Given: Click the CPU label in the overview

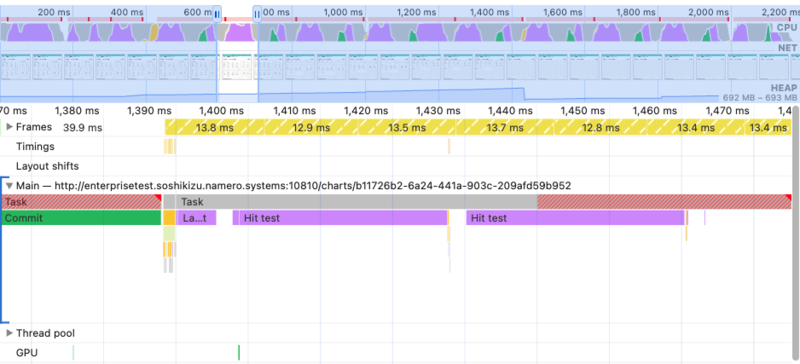Looking at the screenshot, I should click(x=787, y=28).
